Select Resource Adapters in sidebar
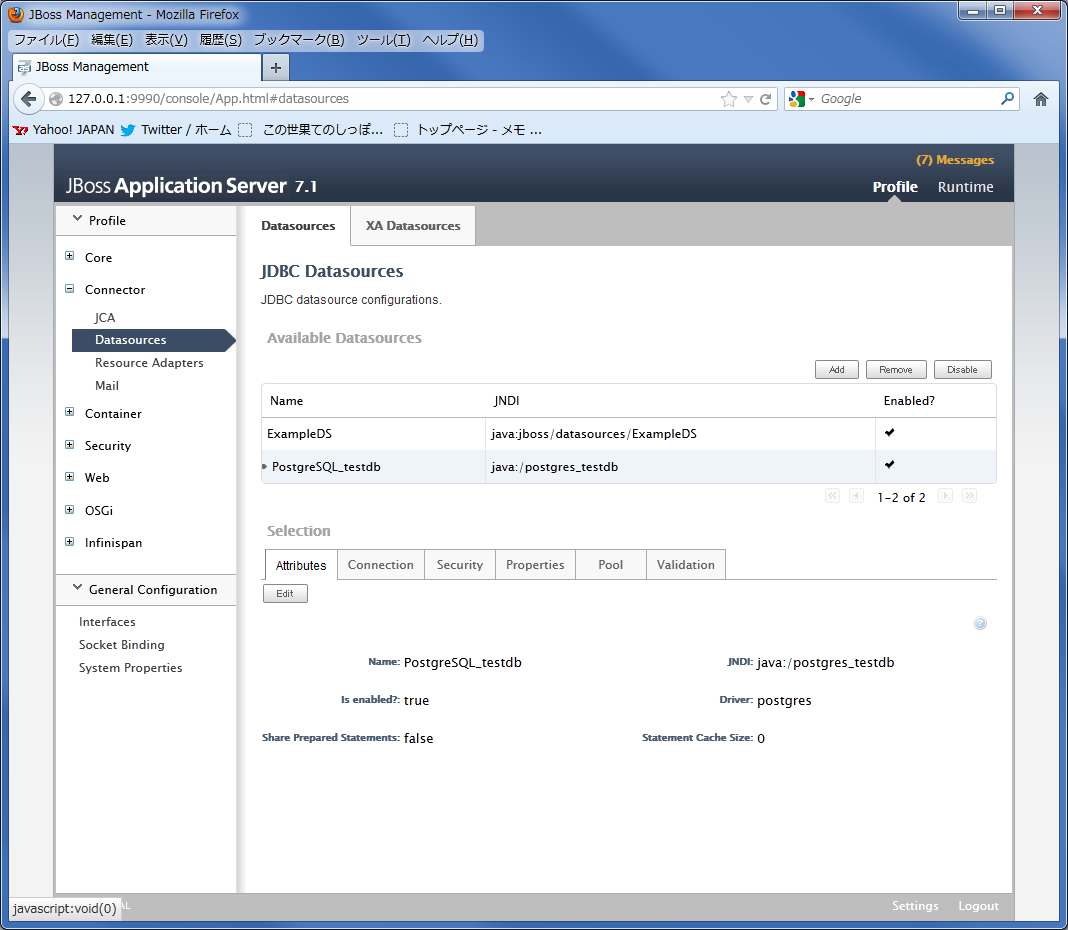 149,362
